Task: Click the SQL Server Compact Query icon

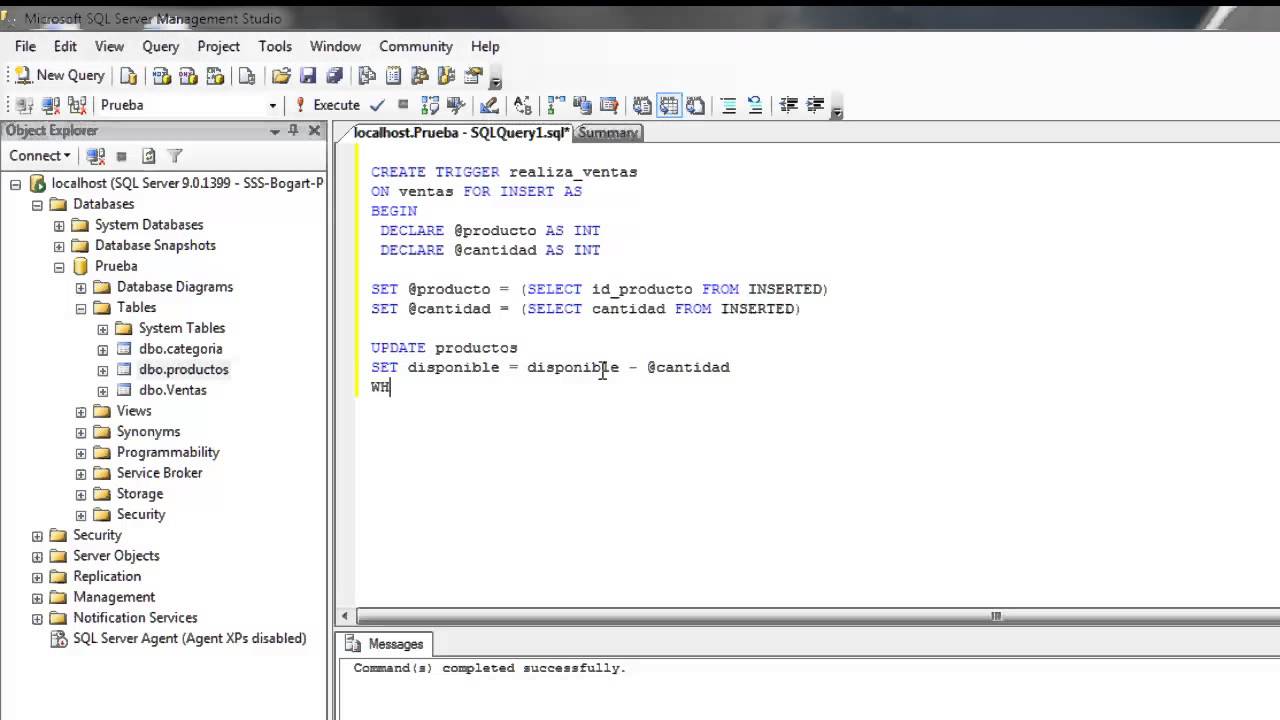Action: [x=247, y=76]
